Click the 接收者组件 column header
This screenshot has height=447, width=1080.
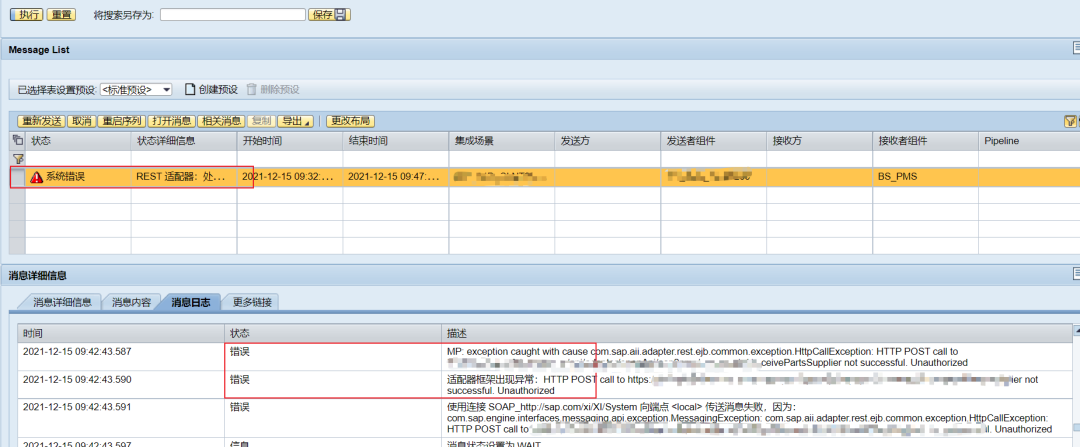coord(926,141)
